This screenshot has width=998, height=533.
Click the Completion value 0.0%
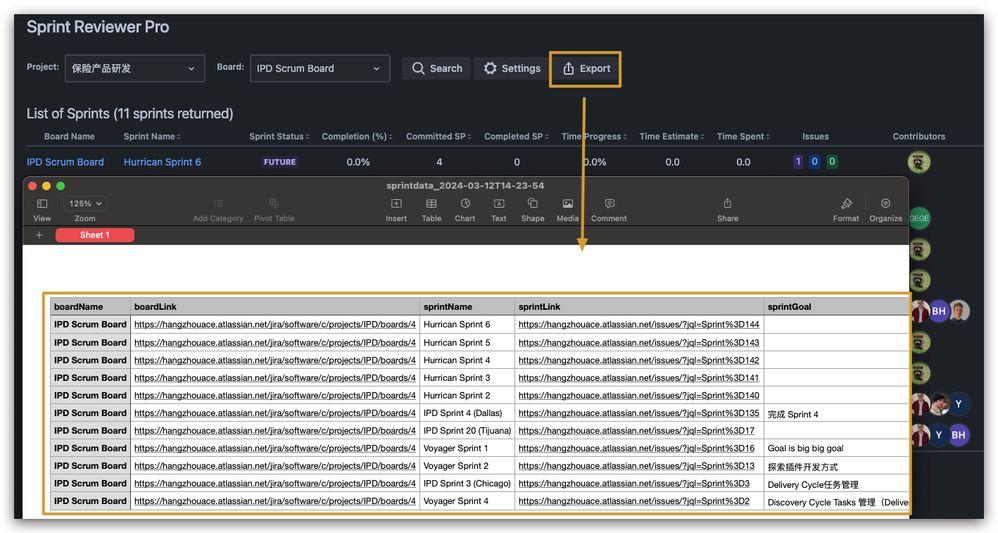click(358, 162)
